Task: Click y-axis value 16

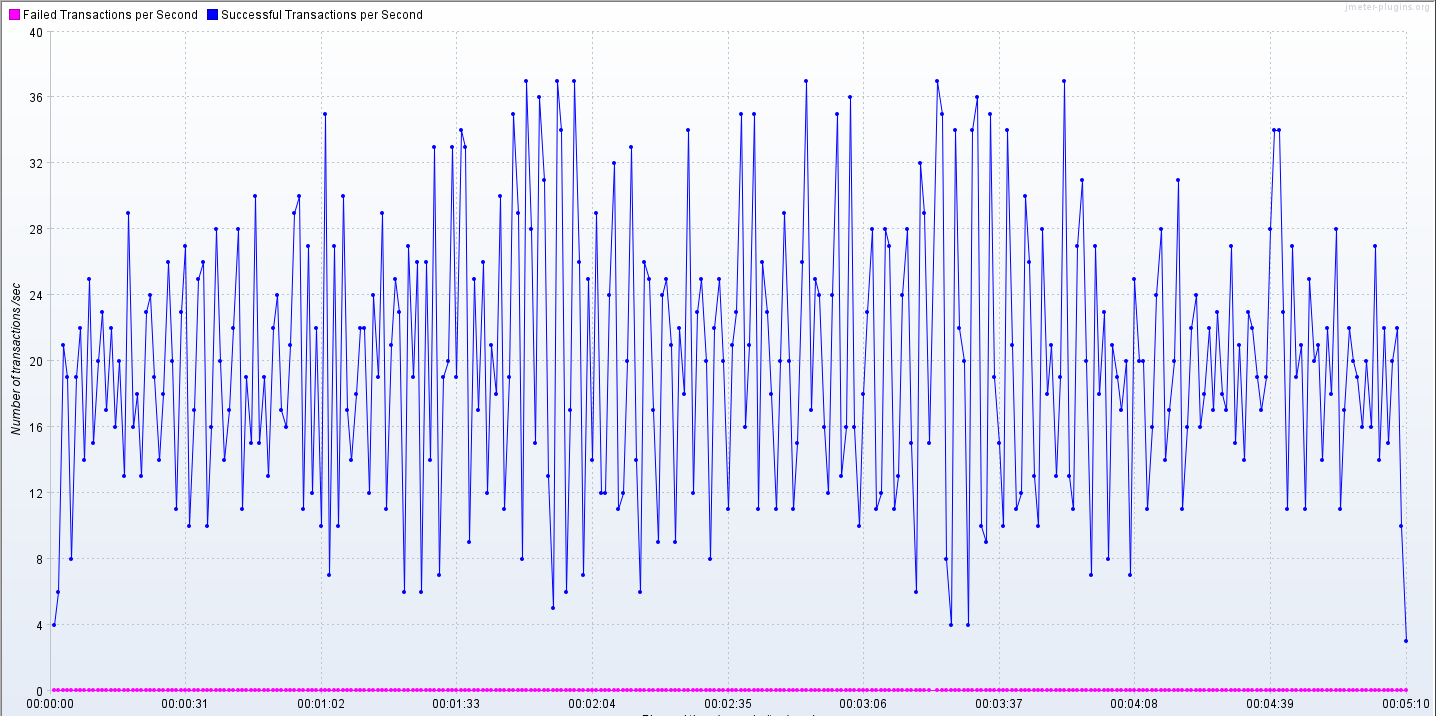Action: [x=36, y=428]
